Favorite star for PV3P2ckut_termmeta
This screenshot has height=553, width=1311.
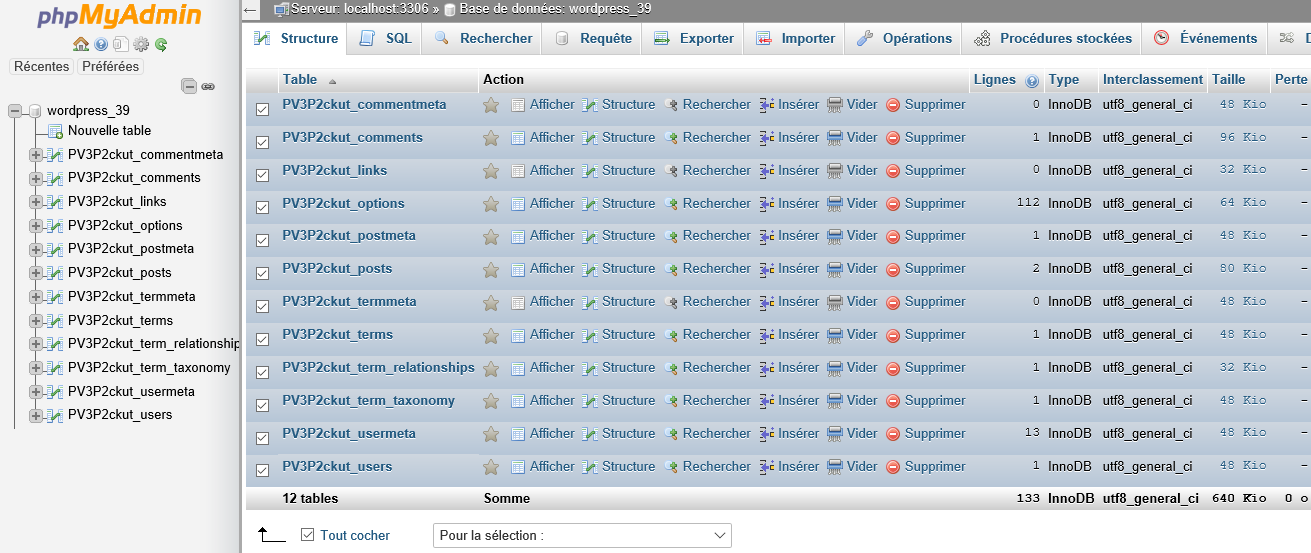[x=491, y=302]
